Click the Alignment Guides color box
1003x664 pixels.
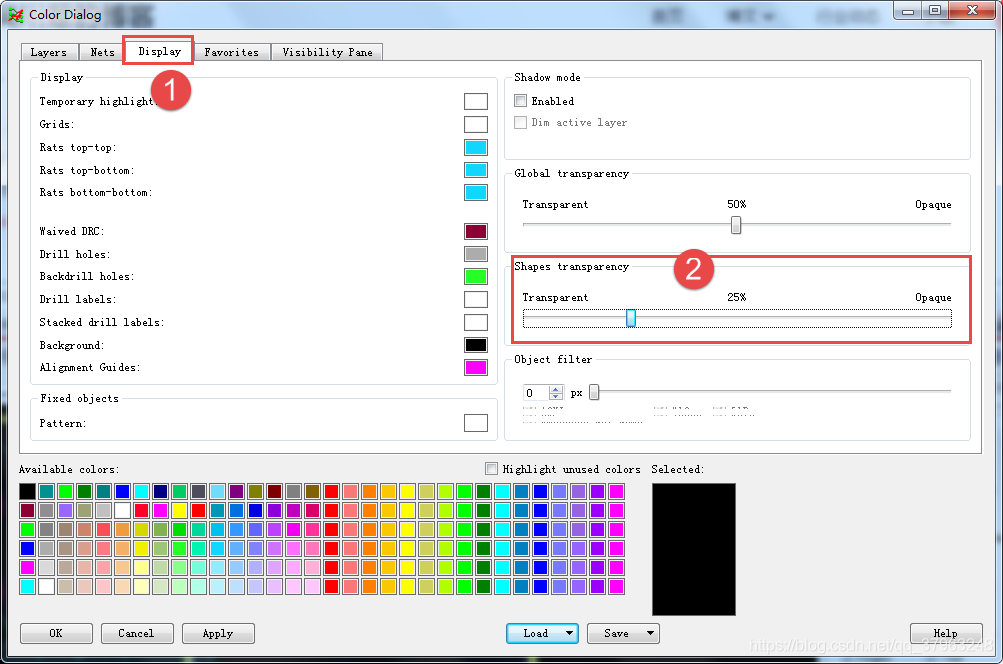pos(475,367)
